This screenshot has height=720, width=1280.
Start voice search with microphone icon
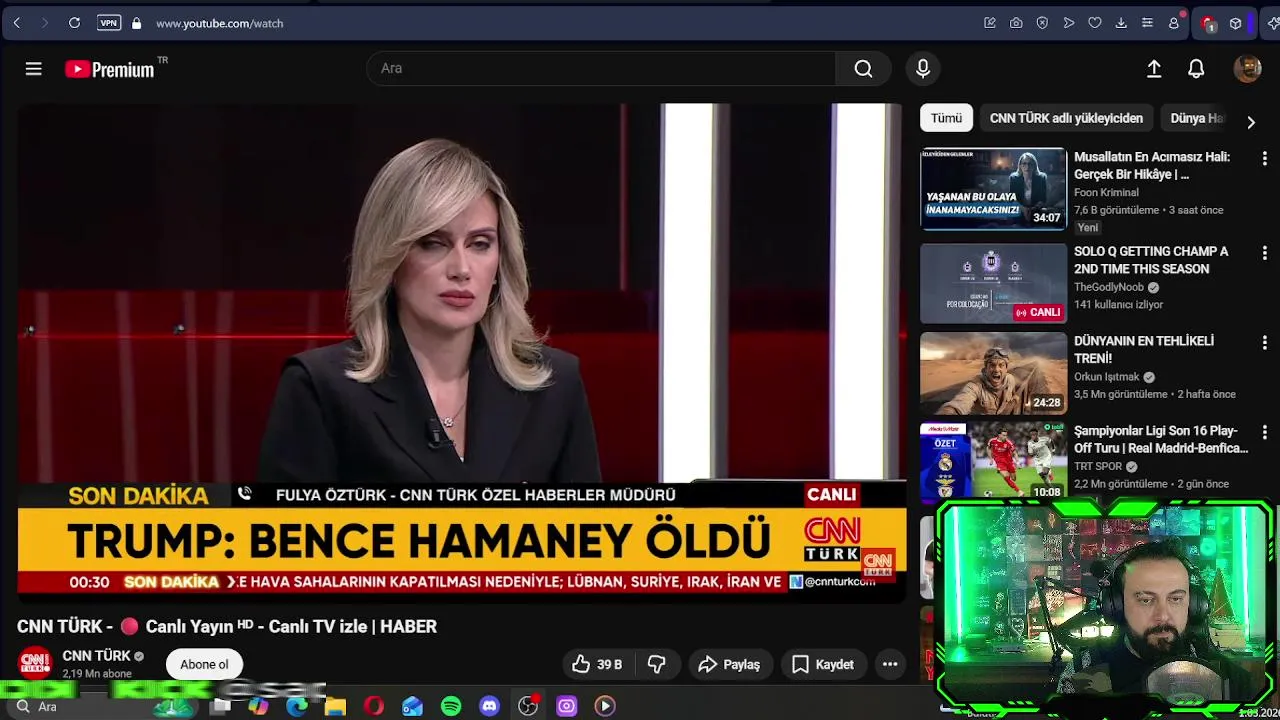923,68
